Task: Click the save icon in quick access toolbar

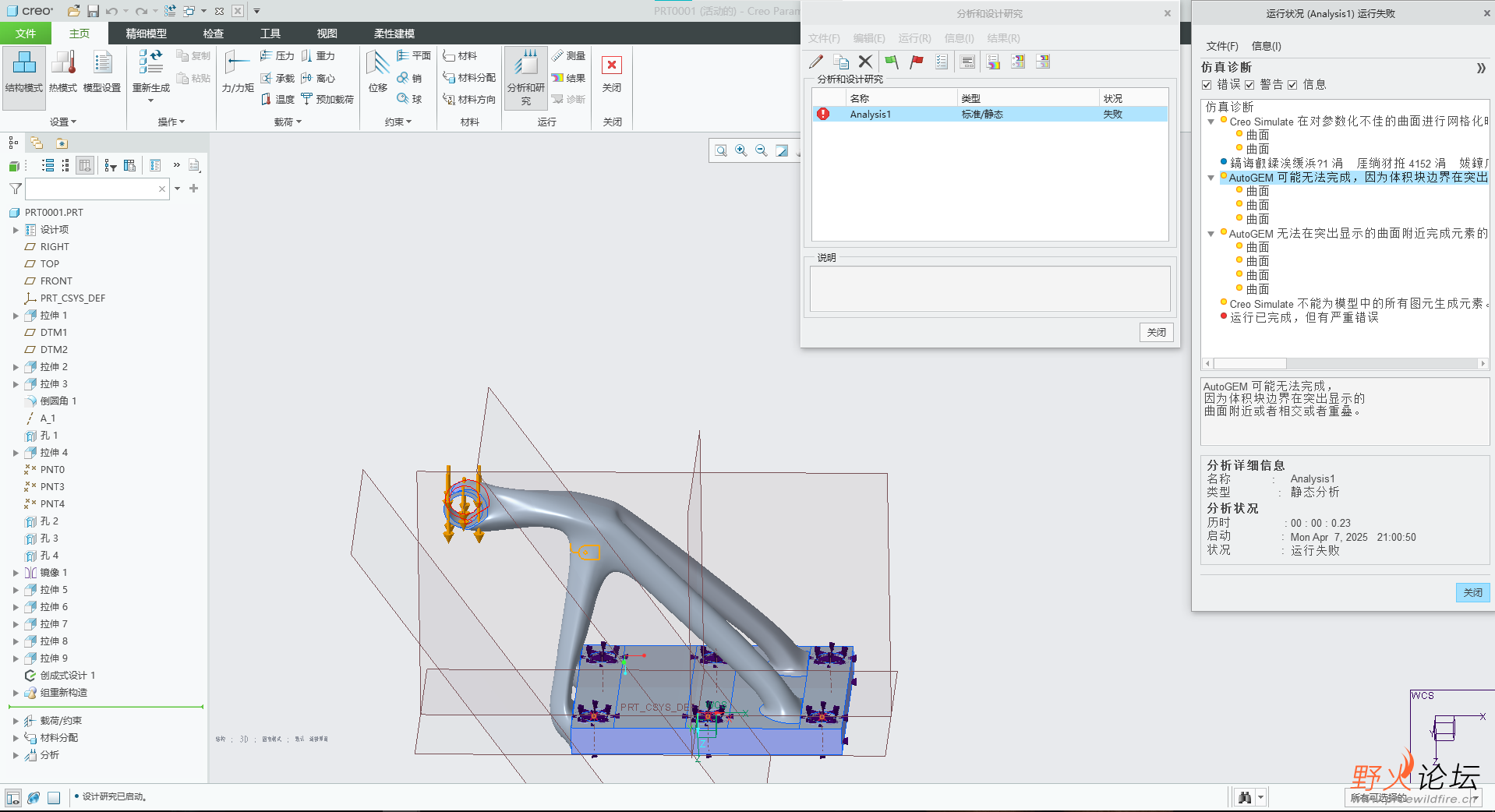Action: [x=93, y=11]
